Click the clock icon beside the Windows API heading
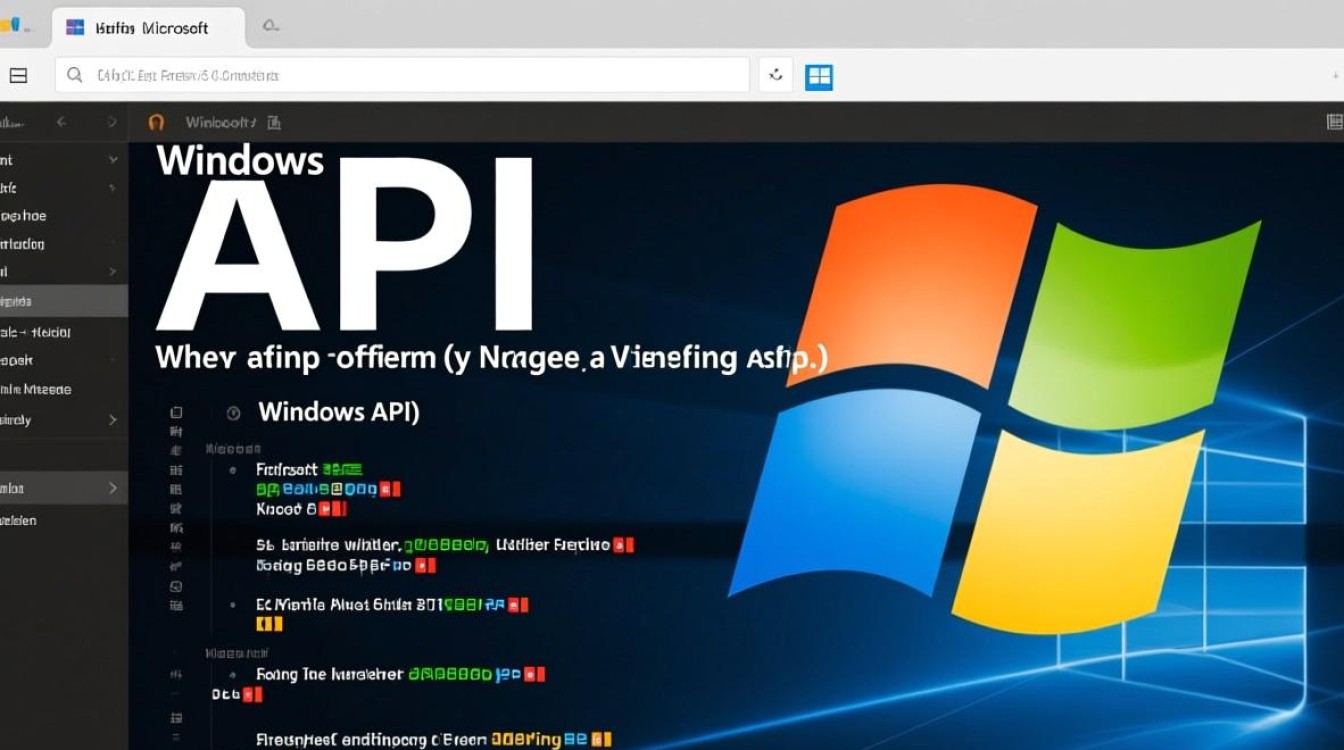The height and width of the screenshot is (750, 1344). tap(233, 412)
